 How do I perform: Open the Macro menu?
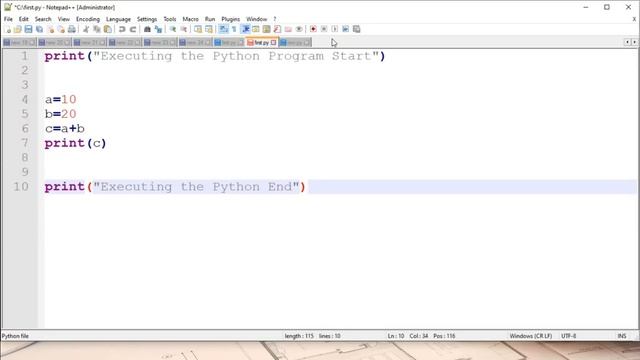pyautogui.click(x=190, y=19)
